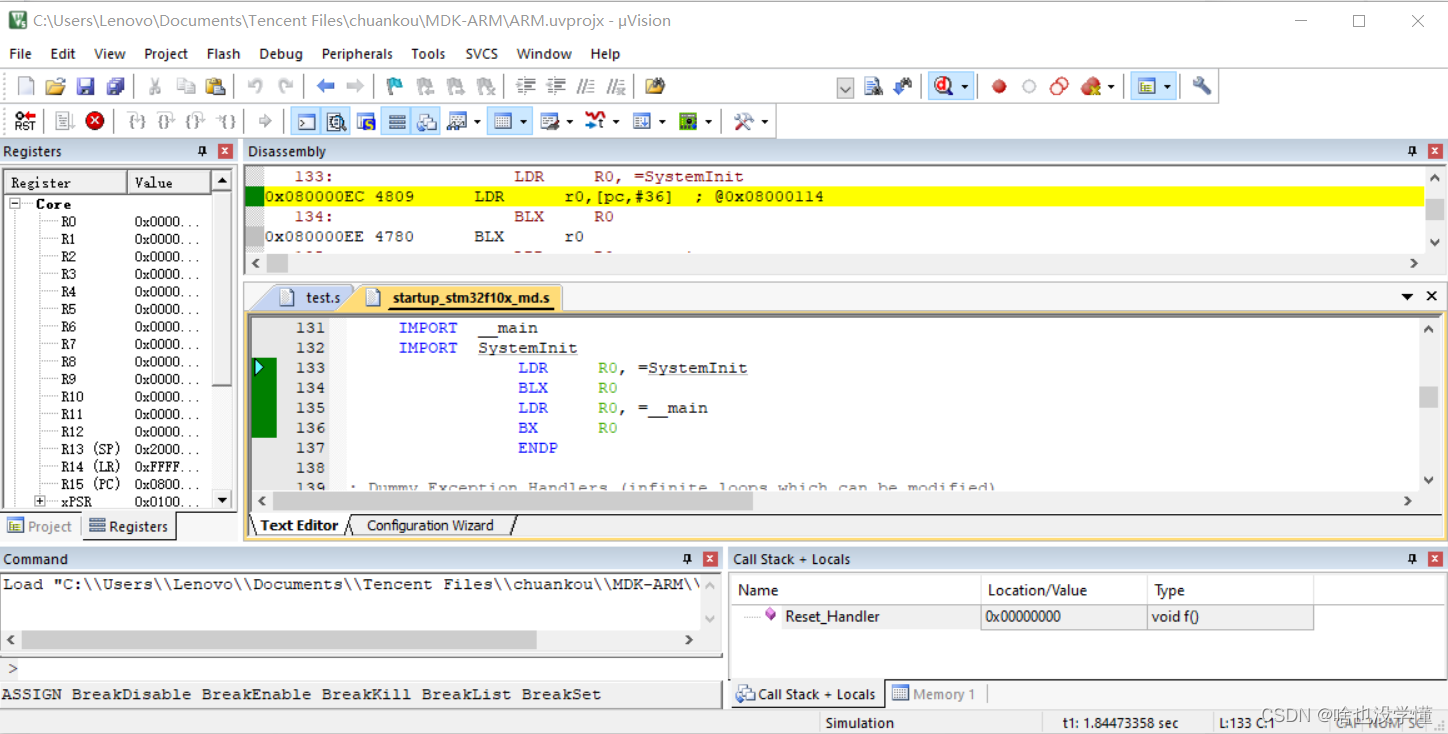Image resolution: width=1448 pixels, height=734 pixels.
Task: Open the Analysis windows dropdown arrow
Action: coord(615,122)
